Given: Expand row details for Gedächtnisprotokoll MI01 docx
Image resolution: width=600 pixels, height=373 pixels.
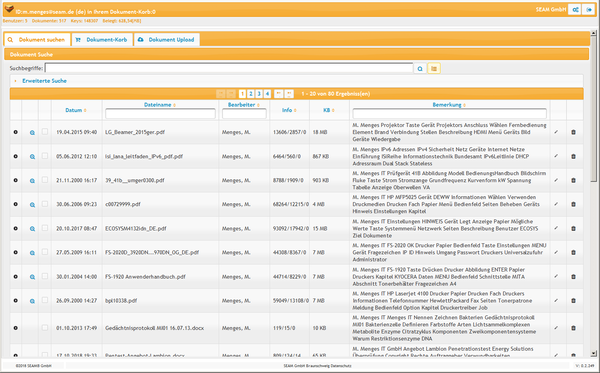Looking at the screenshot, I should tap(16, 328).
